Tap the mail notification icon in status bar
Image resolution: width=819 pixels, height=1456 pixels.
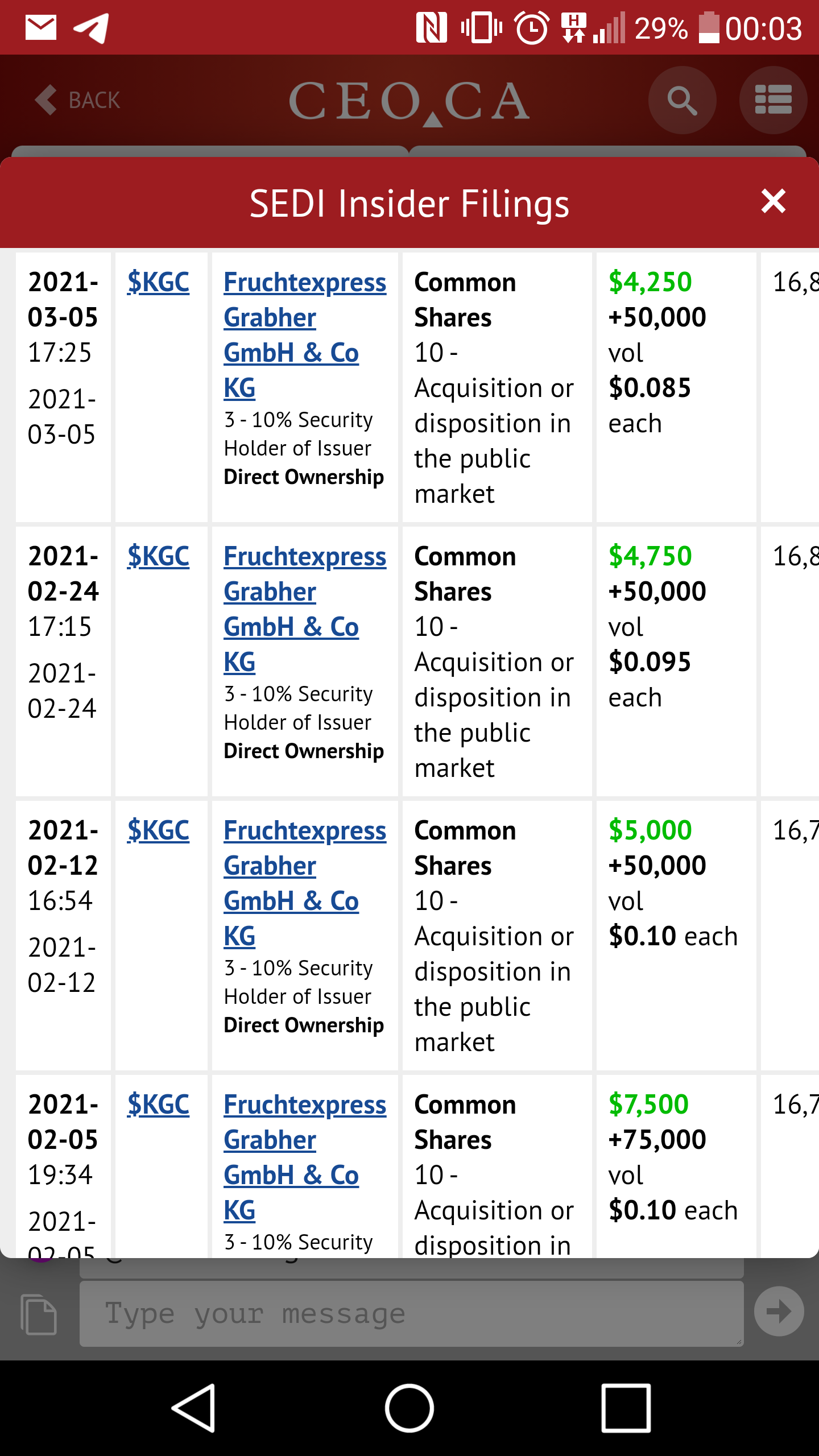pyautogui.click(x=41, y=28)
